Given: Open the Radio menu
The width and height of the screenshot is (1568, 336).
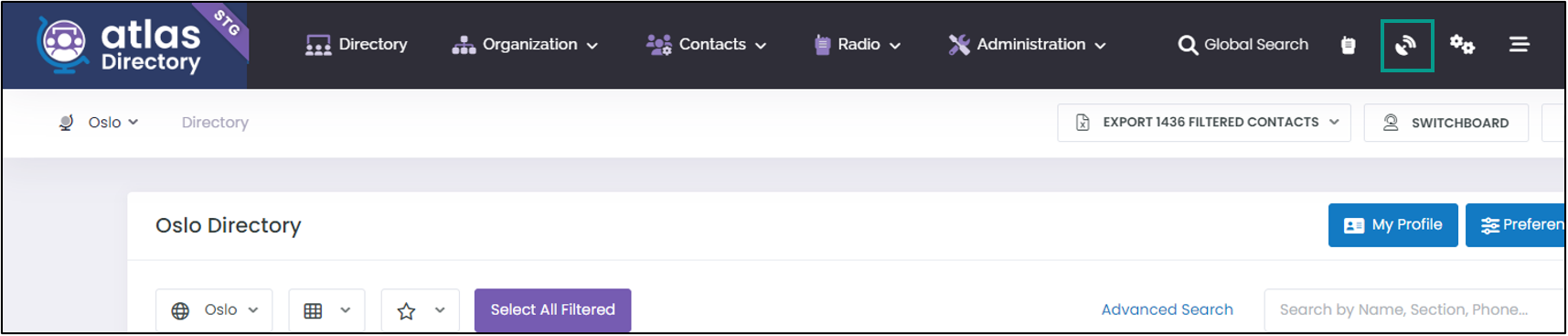Looking at the screenshot, I should point(858,45).
